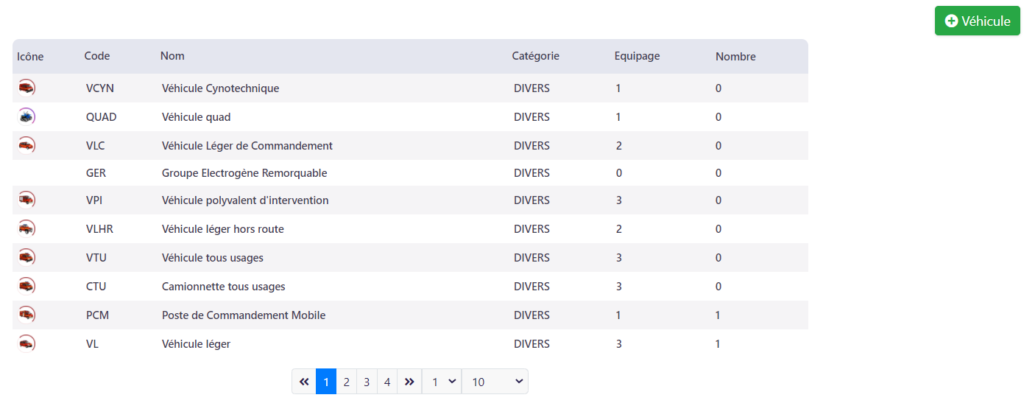Click Véhicule polyvalent d'intervention
Image resolution: width=1024 pixels, height=406 pixels.
(x=245, y=200)
